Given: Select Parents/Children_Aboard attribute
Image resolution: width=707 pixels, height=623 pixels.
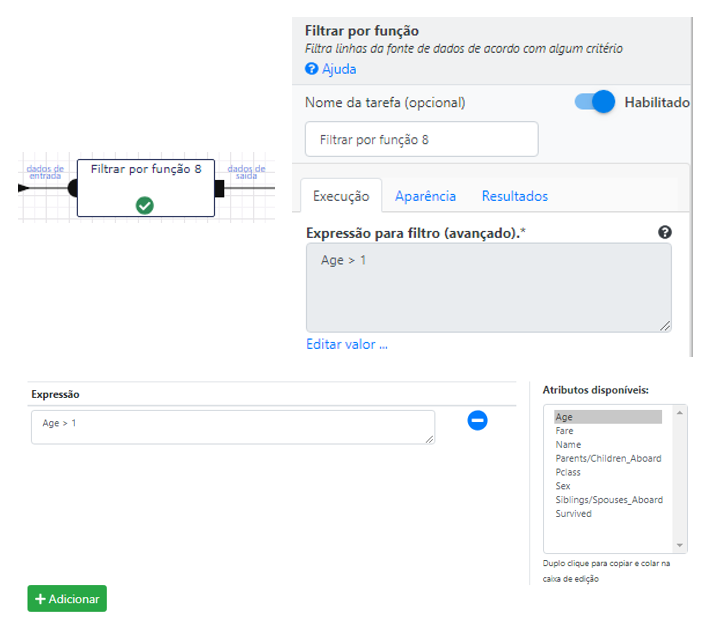Looking at the screenshot, I should [x=608, y=458].
